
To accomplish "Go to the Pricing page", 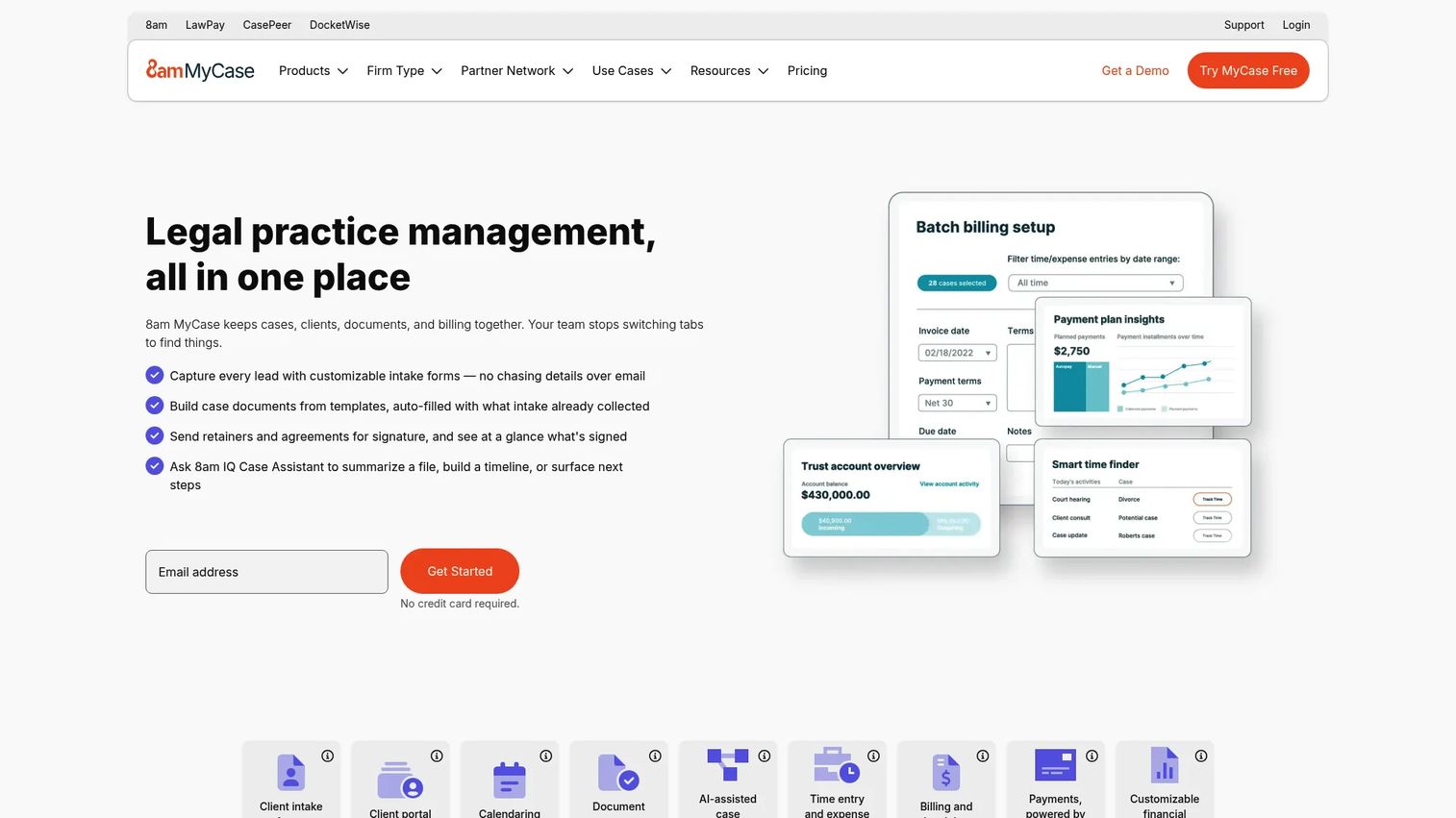I will 807,71.
